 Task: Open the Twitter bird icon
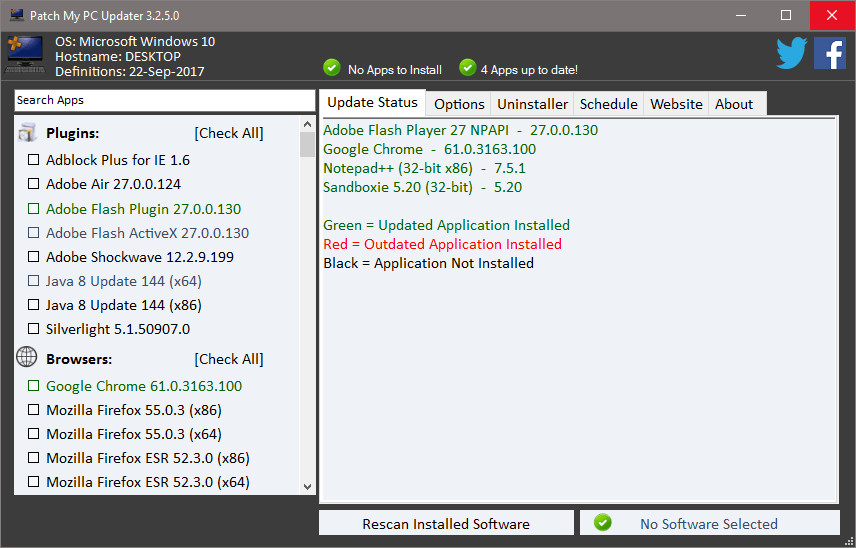[x=792, y=53]
